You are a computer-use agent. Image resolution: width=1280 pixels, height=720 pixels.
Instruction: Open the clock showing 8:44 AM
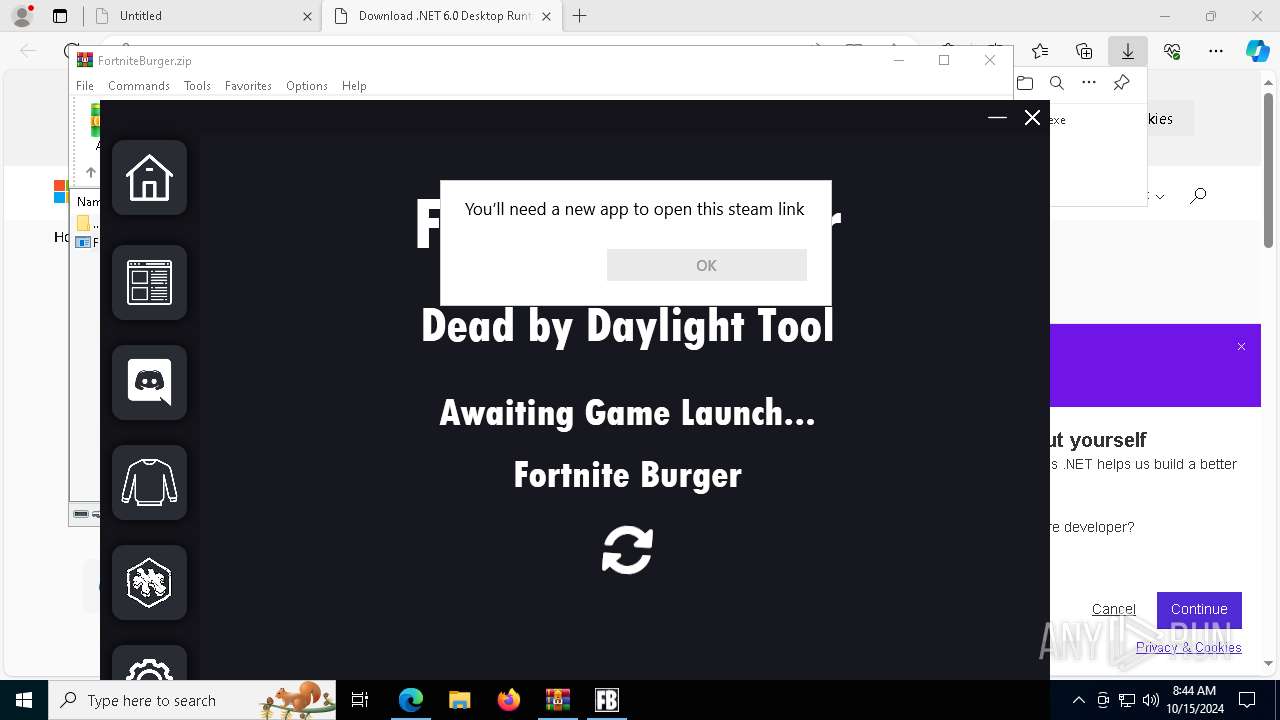click(1194, 700)
